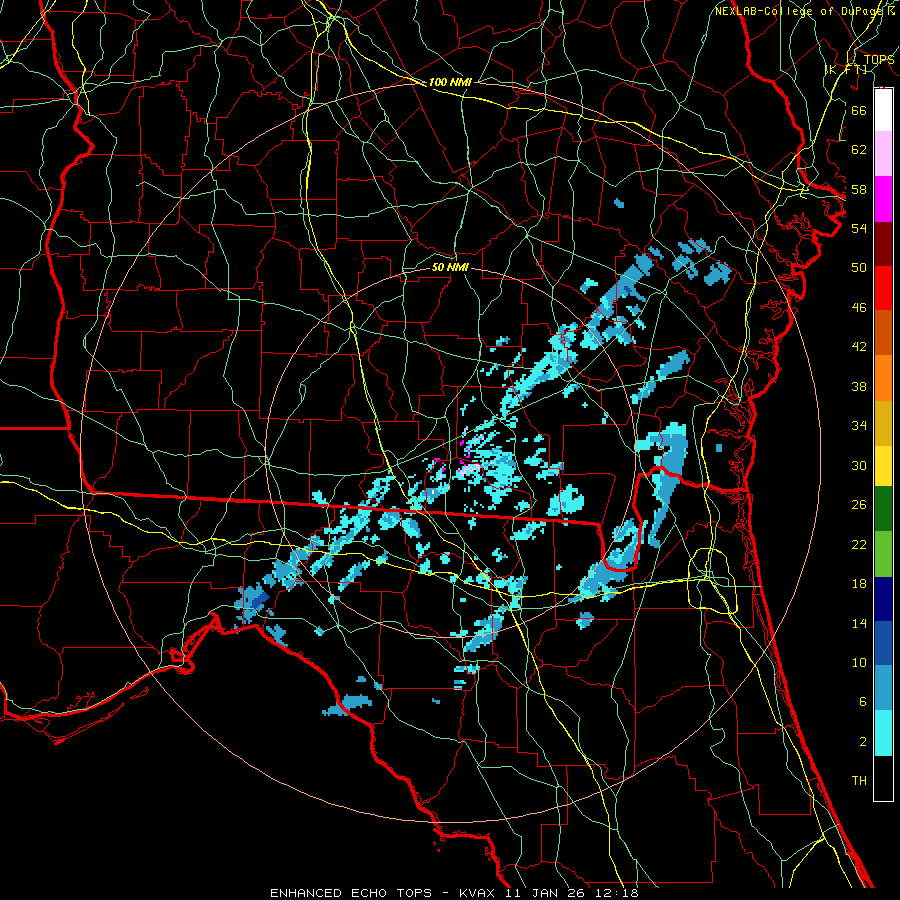Click the legend value 18
The height and width of the screenshot is (900, 900).
coord(859,584)
